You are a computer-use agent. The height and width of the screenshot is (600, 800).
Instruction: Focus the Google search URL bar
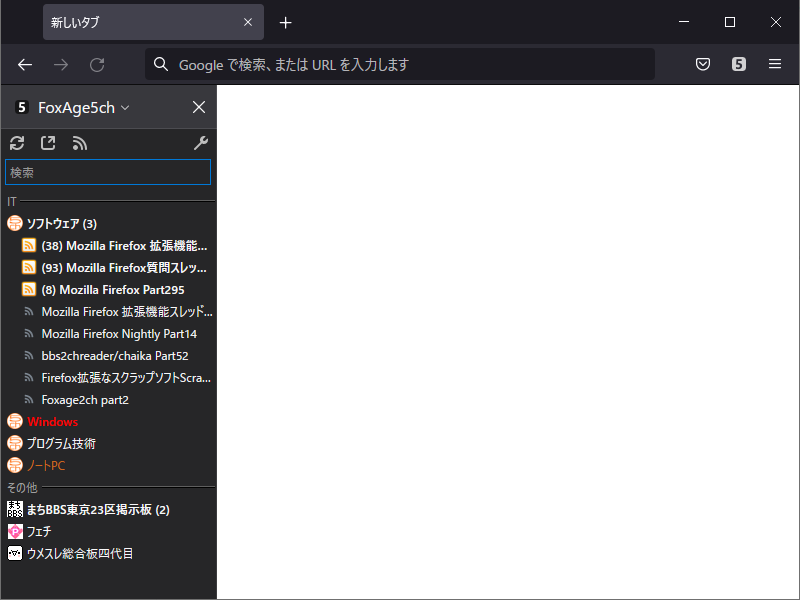[399, 64]
